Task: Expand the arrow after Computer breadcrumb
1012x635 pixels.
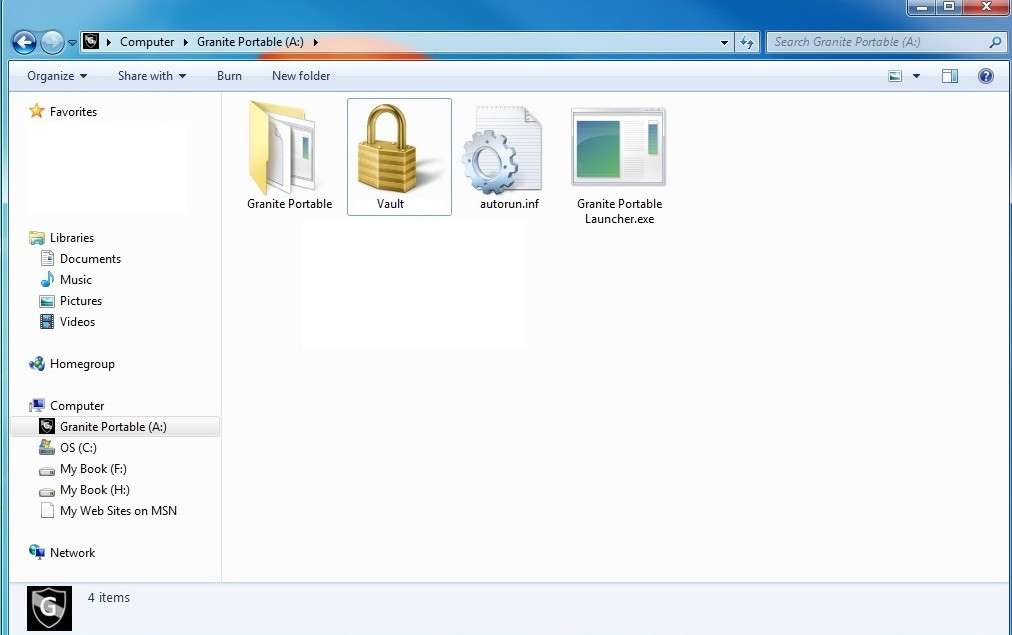Action: 185,42
